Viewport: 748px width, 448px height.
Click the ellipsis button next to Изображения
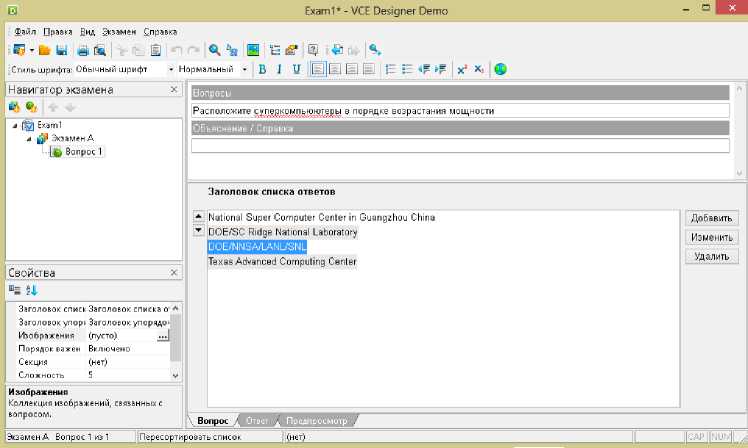[163, 336]
